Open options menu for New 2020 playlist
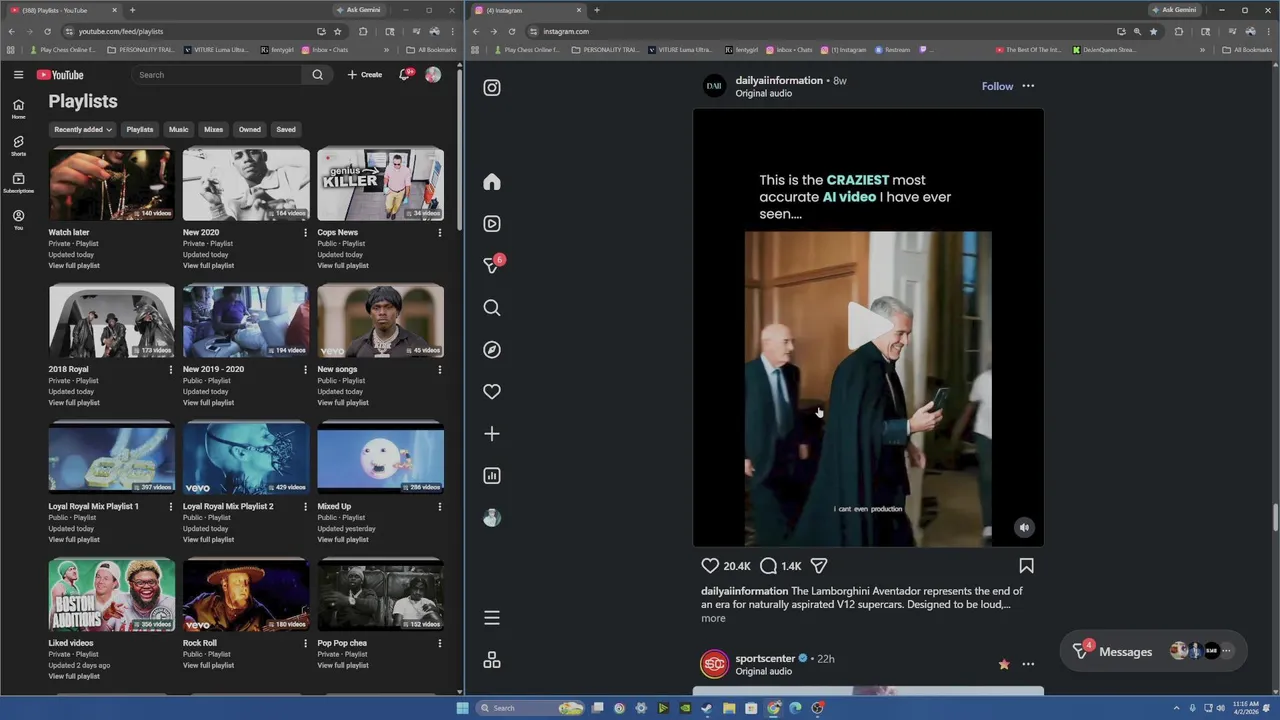The width and height of the screenshot is (1280, 720). [305, 233]
